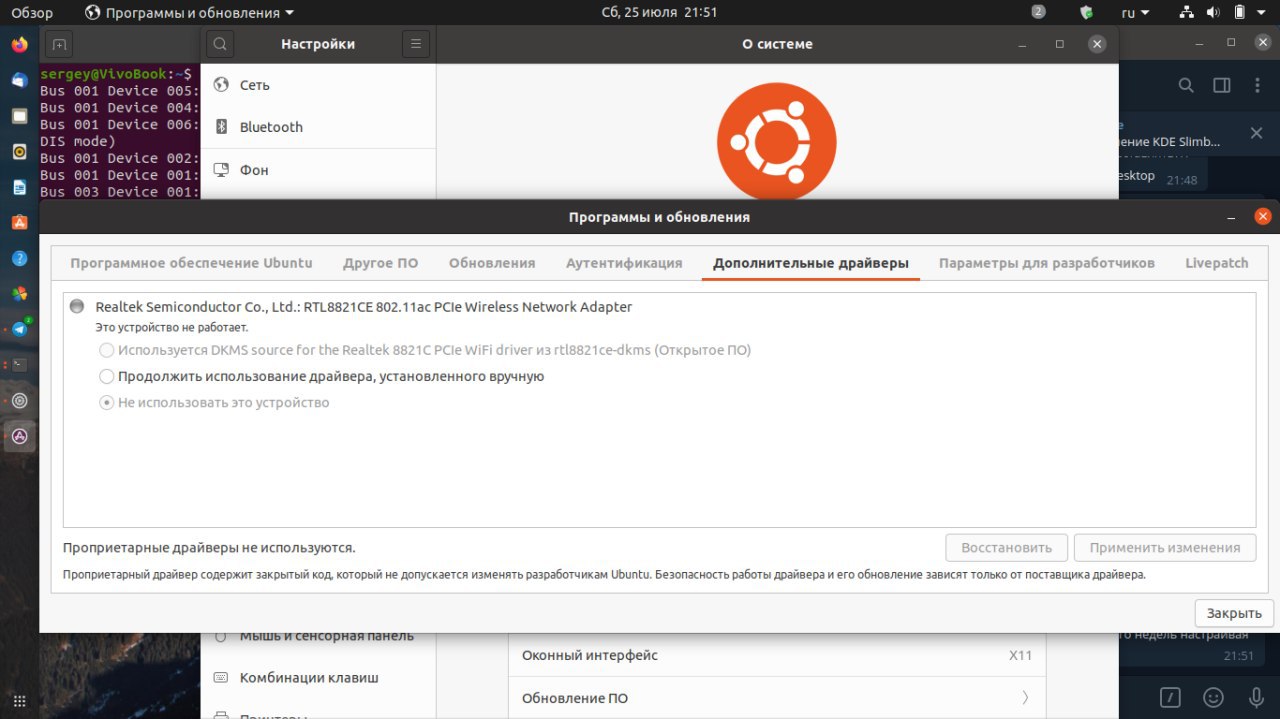Click the notification badge showing 2
This screenshot has width=1280, height=719.
pos(1038,12)
